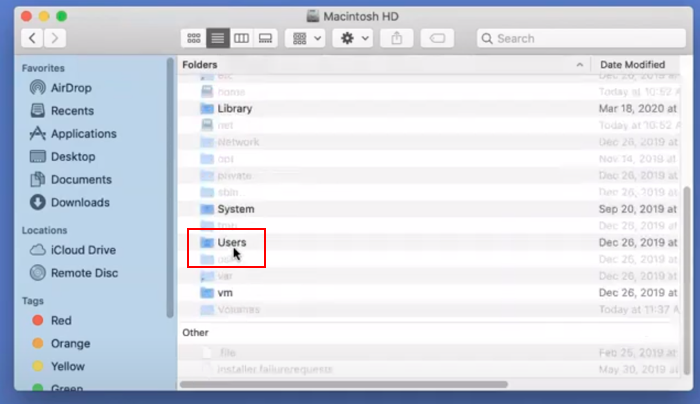The height and width of the screenshot is (404, 700).
Task: Click the Share toolbar button
Action: [397, 38]
